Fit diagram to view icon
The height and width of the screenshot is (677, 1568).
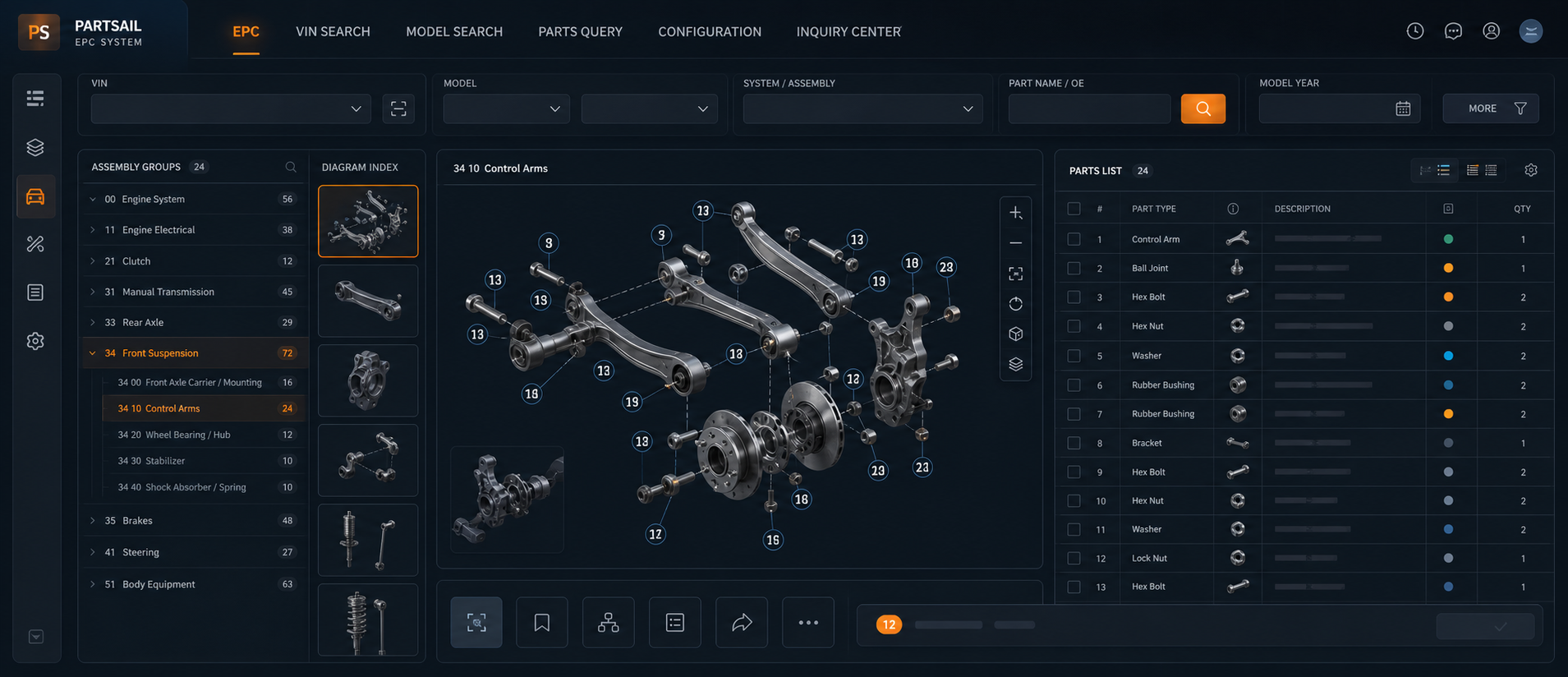pos(1016,274)
